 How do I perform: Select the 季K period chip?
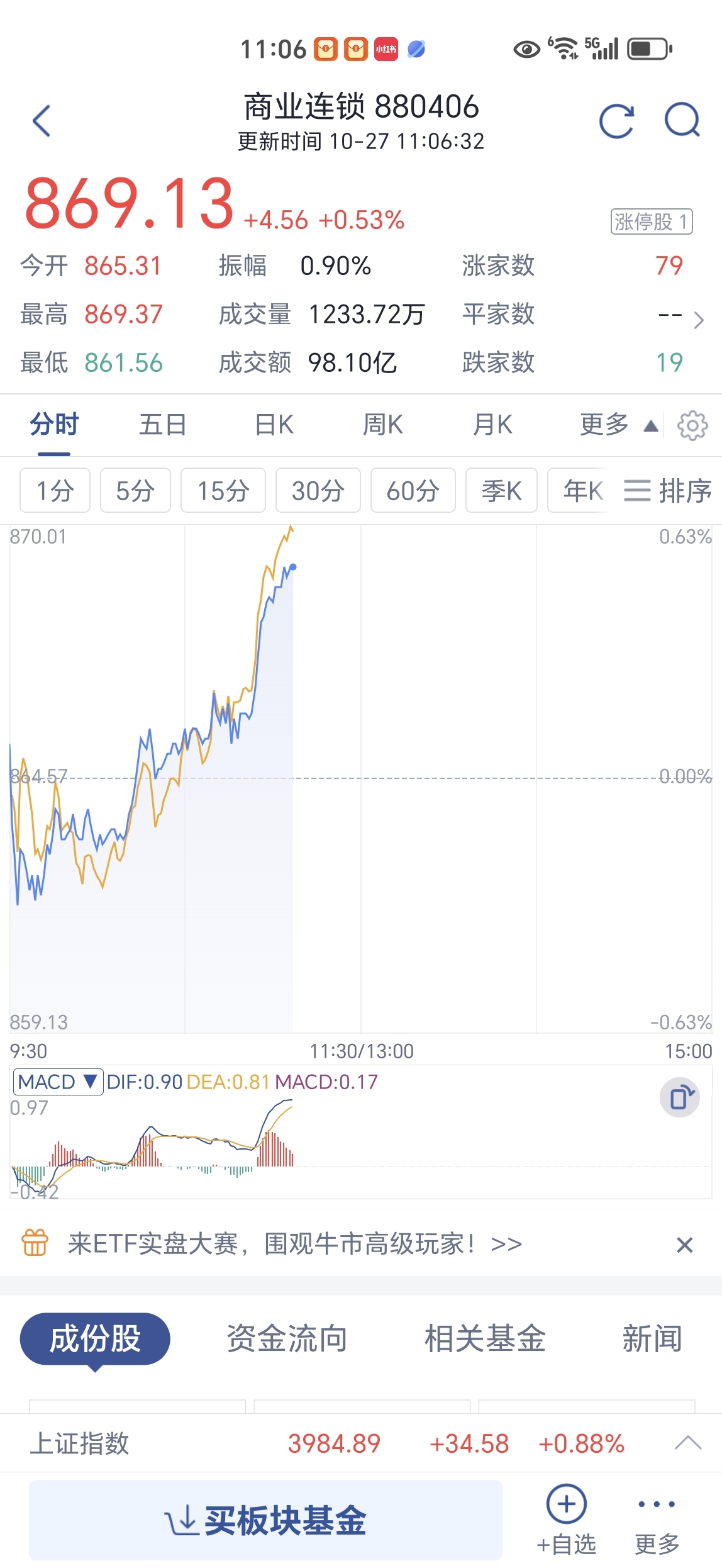coord(501,491)
